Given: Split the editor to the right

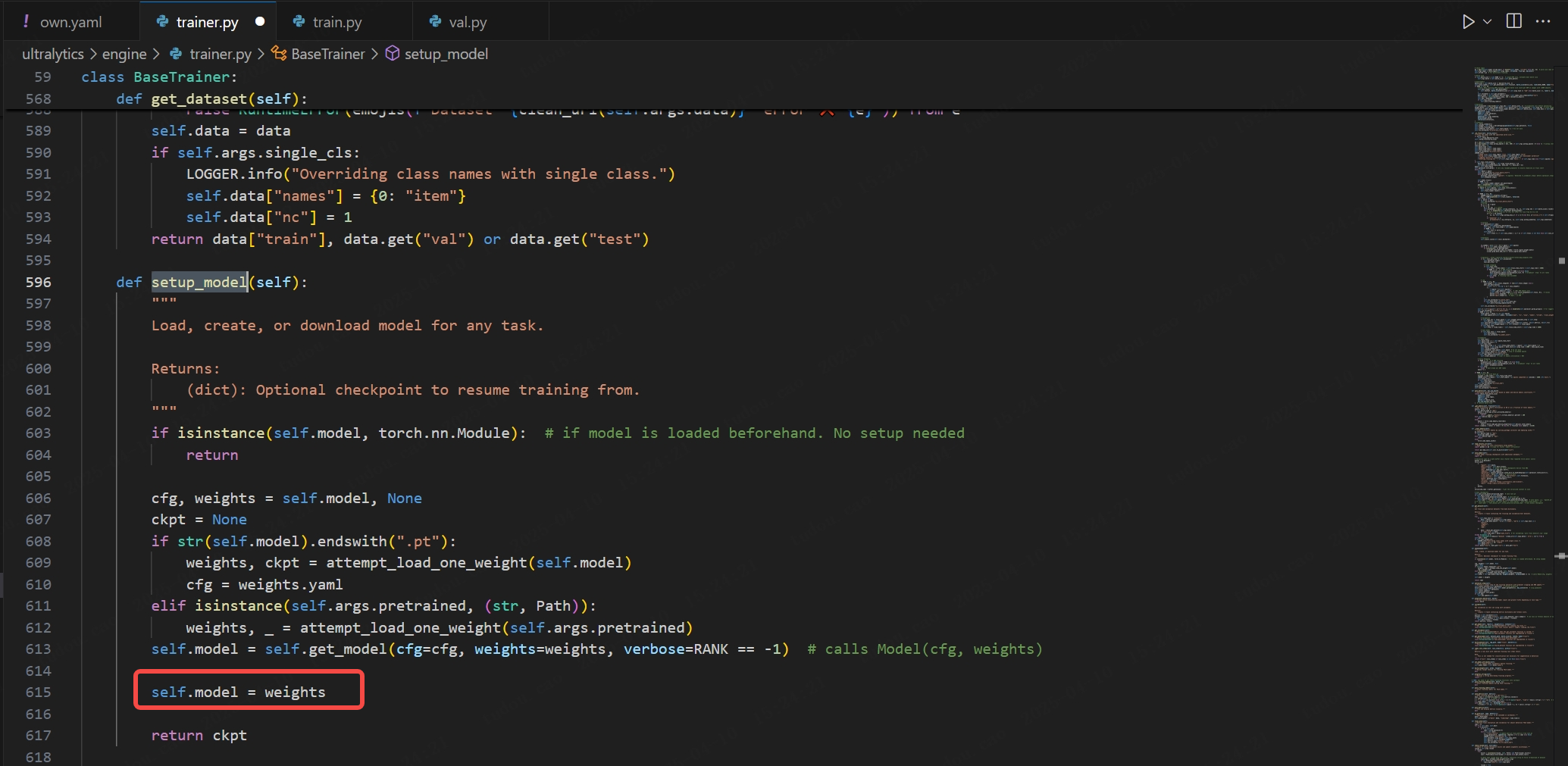Looking at the screenshot, I should coord(1514,21).
